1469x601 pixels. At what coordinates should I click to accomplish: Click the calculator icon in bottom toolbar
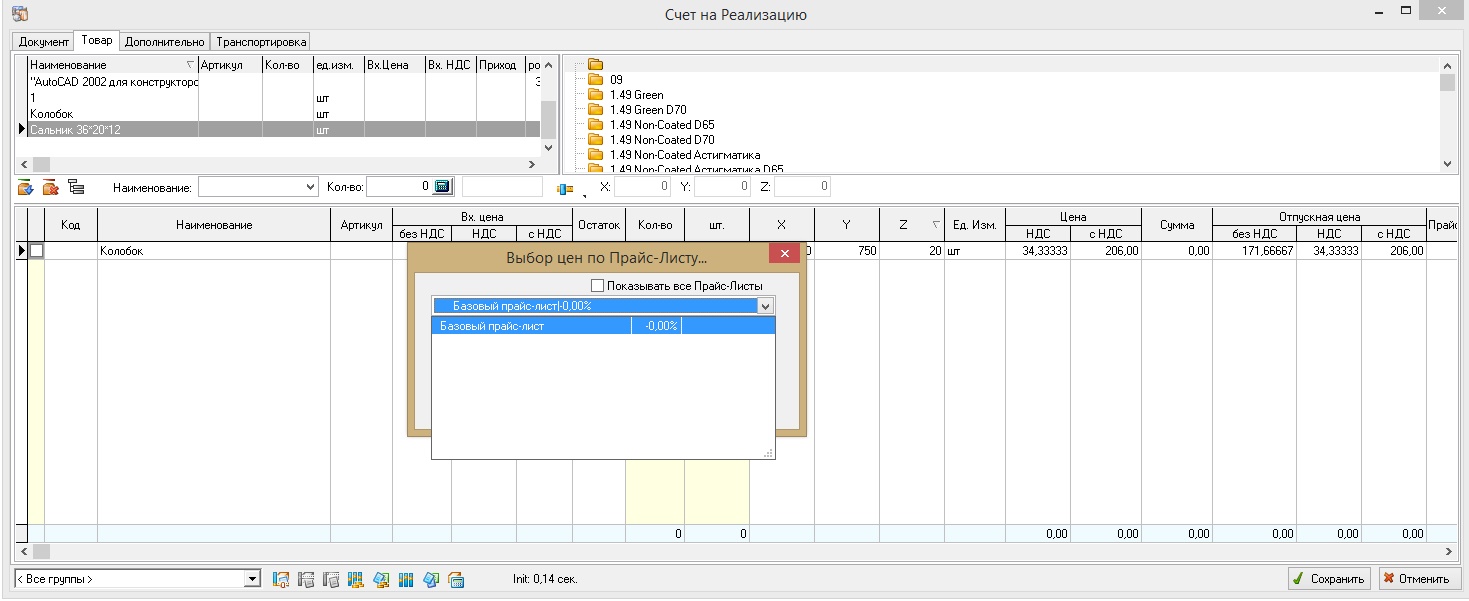pos(456,579)
